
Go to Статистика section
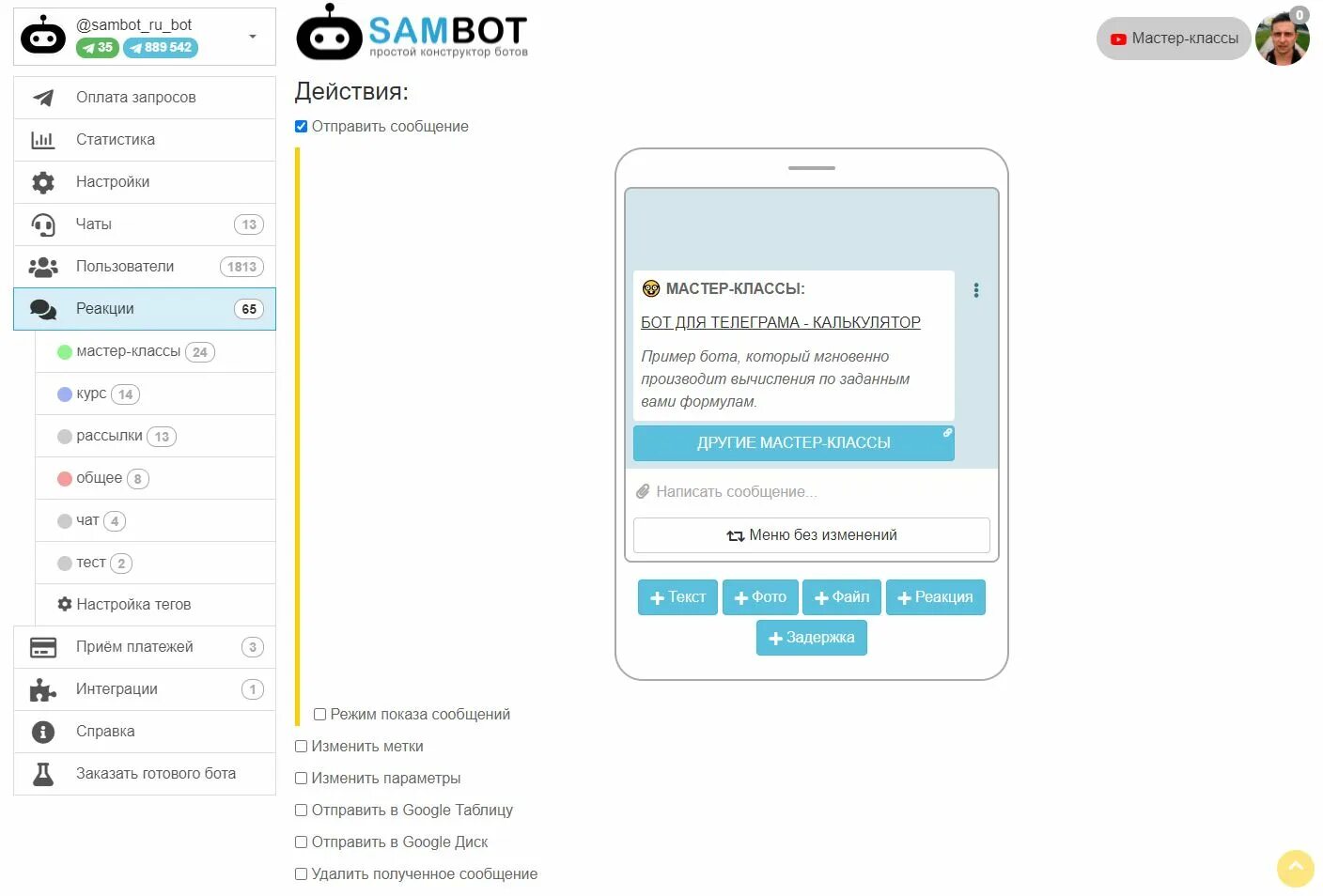click(145, 140)
